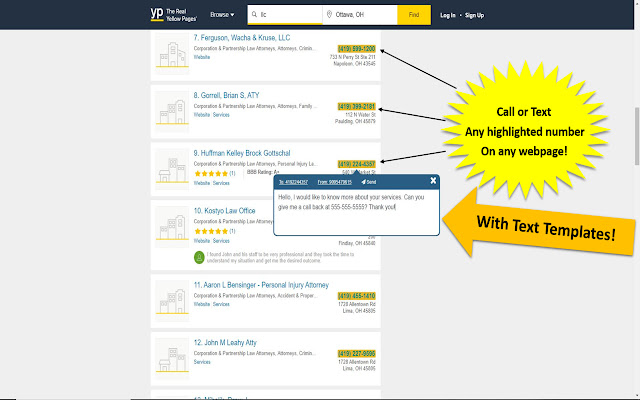Click highlighted phone number for John M Leahy

356,353
